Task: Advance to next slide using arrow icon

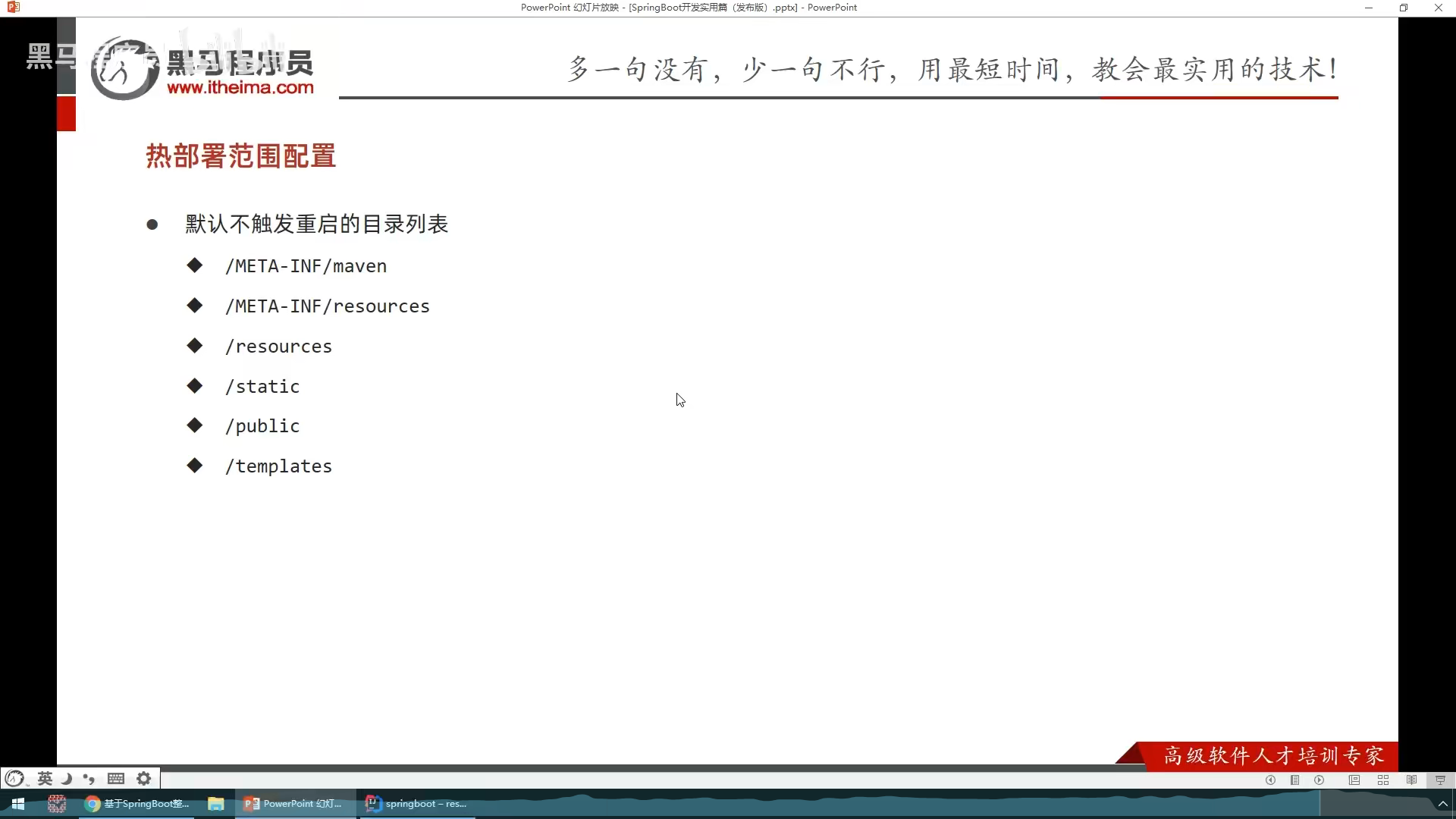Action: 1319,780
